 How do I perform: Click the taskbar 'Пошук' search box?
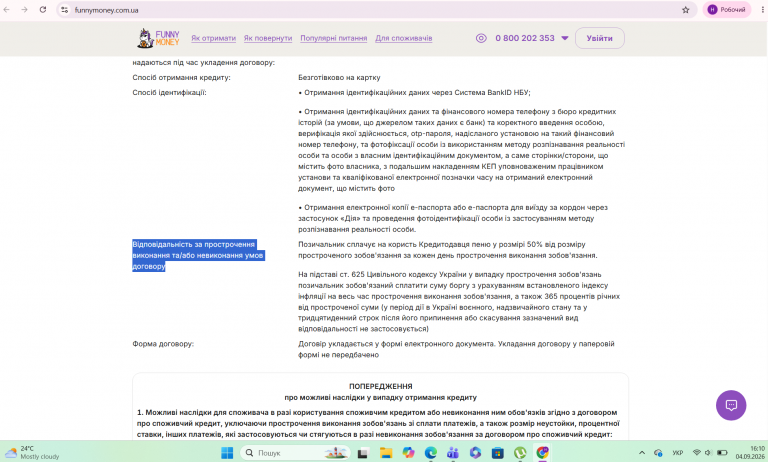(295, 453)
